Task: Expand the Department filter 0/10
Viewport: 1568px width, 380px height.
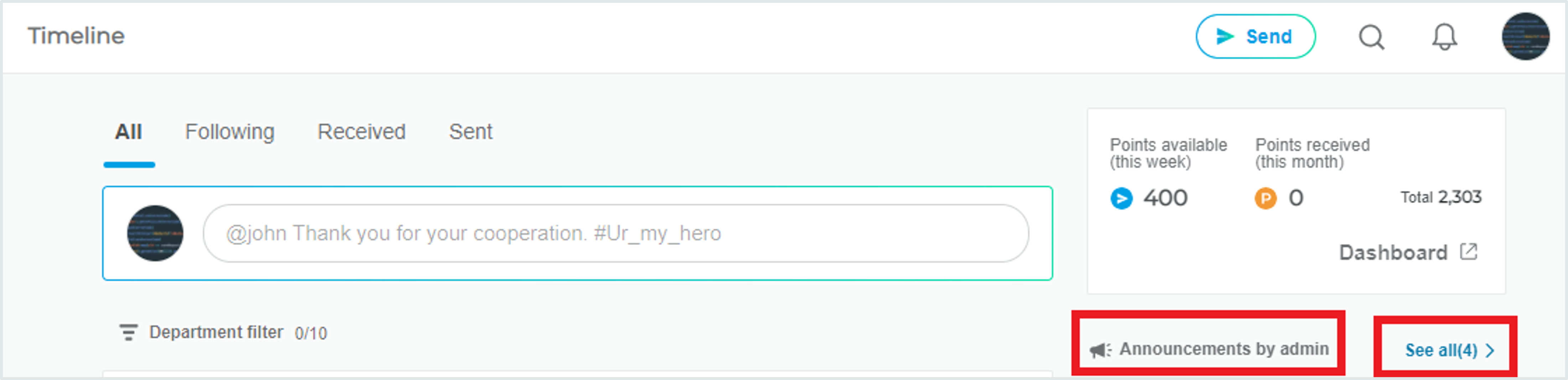Action: (223, 333)
